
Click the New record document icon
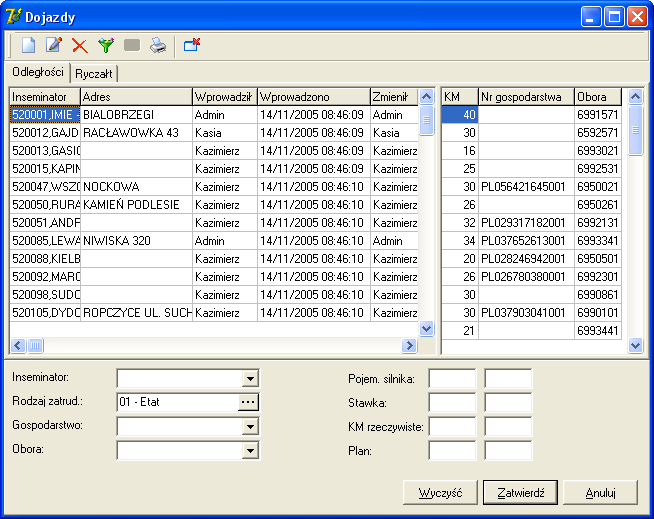click(x=28, y=45)
